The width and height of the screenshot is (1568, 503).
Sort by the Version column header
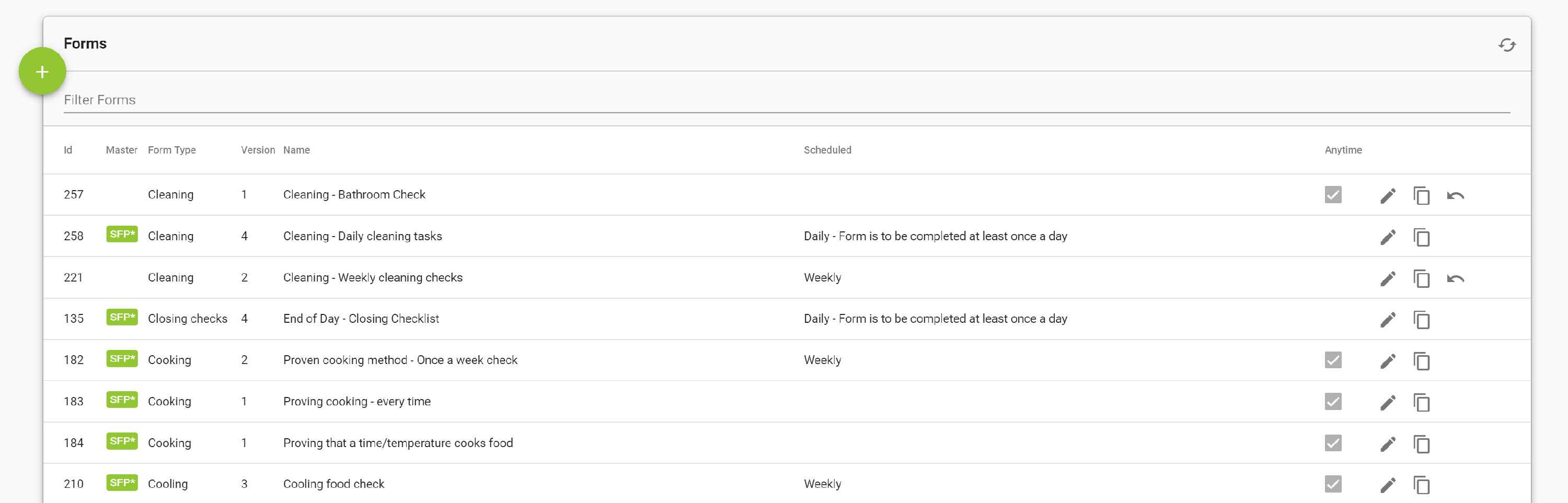[x=258, y=149]
